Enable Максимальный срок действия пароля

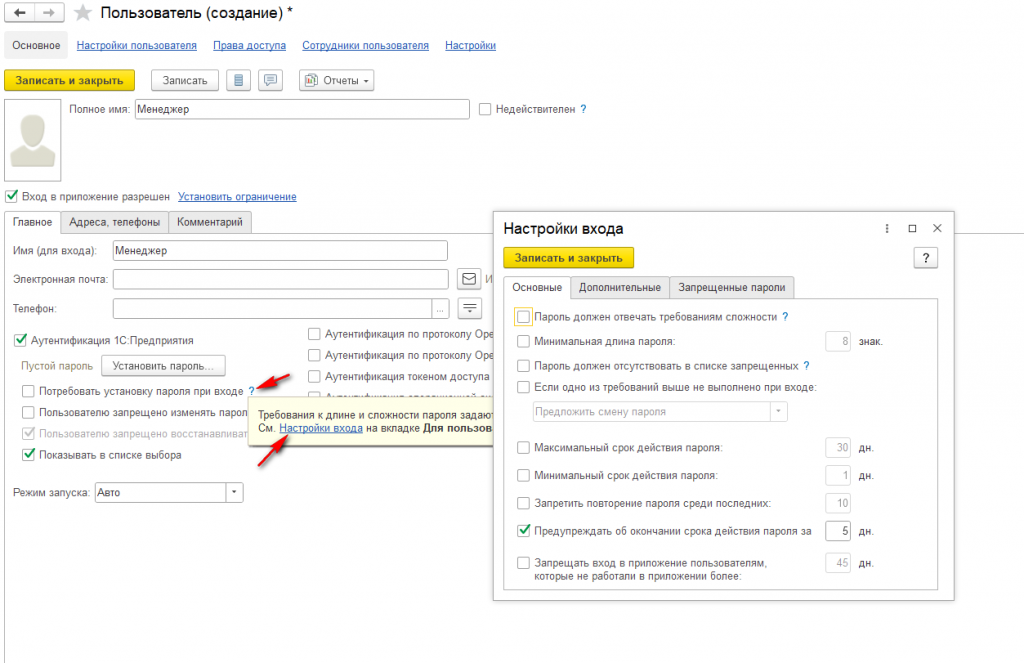(x=523, y=447)
